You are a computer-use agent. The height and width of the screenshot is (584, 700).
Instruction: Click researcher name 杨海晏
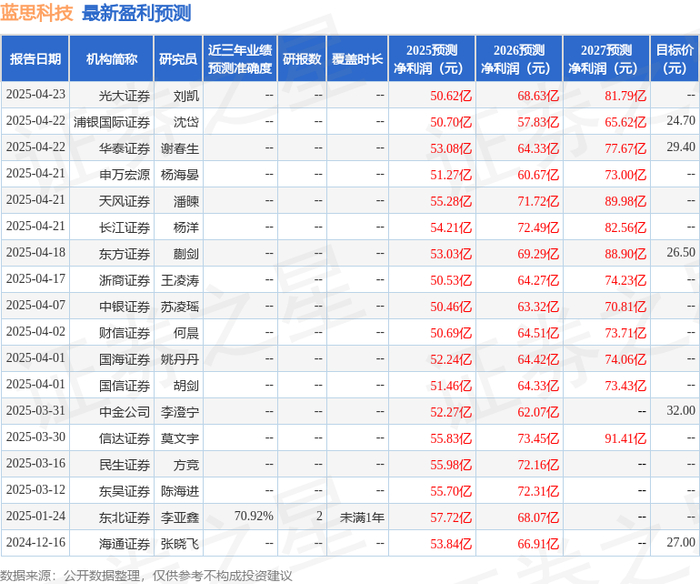point(180,175)
